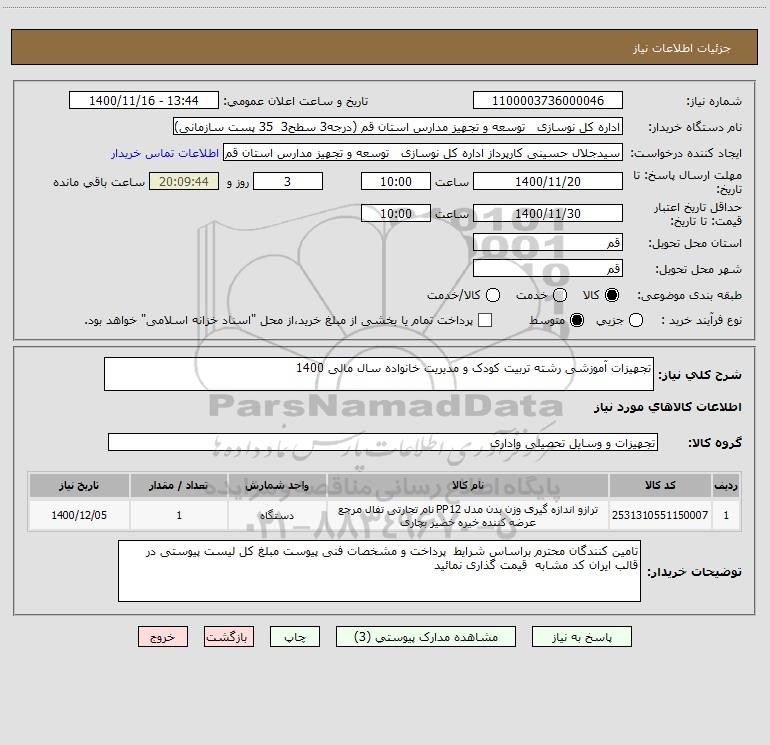Click price validity date 1400/11/30
Screen dimensions: 770x745
click(x=548, y=214)
